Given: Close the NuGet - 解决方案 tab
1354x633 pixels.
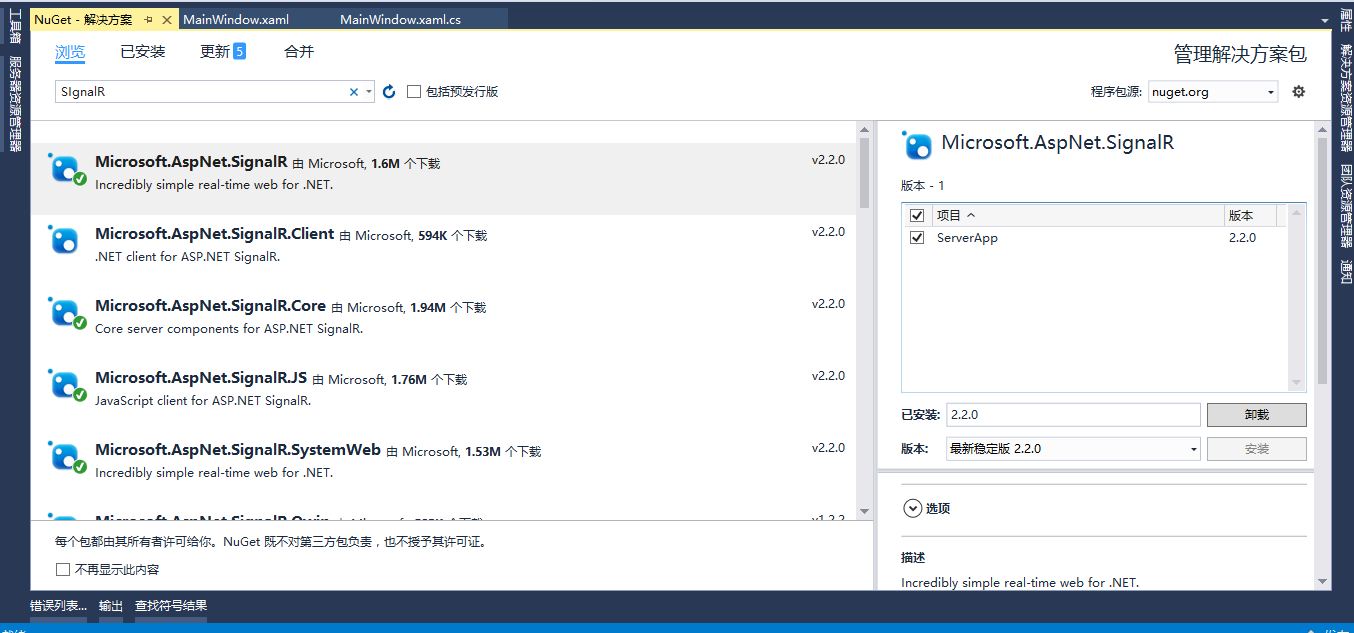Looking at the screenshot, I should (x=166, y=19).
